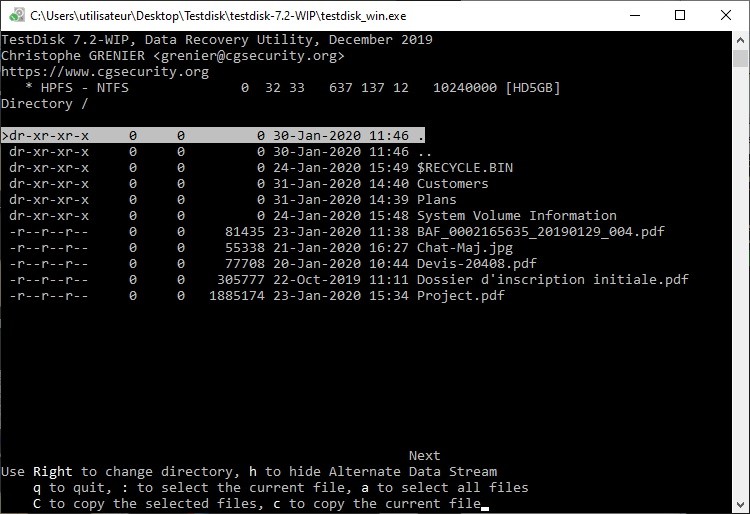Click the scrollbar up arrow
This screenshot has height=514, width=750.
741,40
